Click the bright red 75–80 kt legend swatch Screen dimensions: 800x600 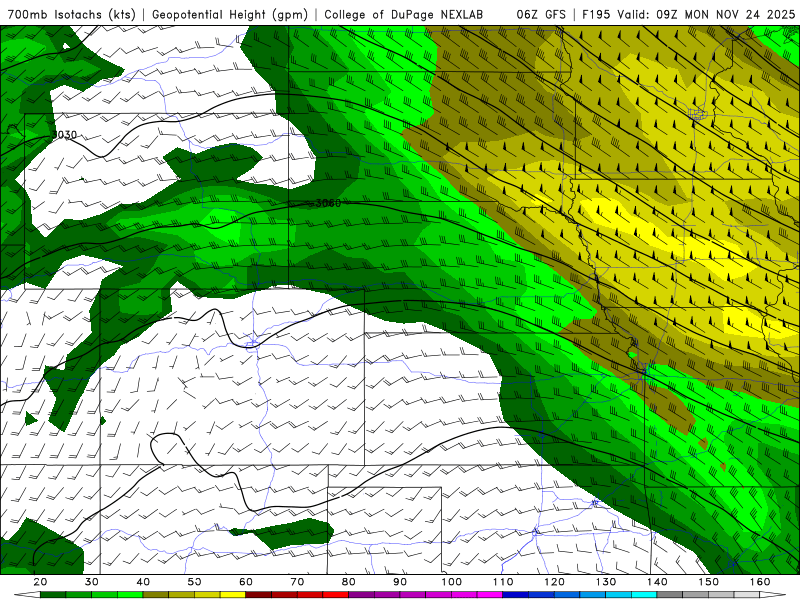(336, 595)
